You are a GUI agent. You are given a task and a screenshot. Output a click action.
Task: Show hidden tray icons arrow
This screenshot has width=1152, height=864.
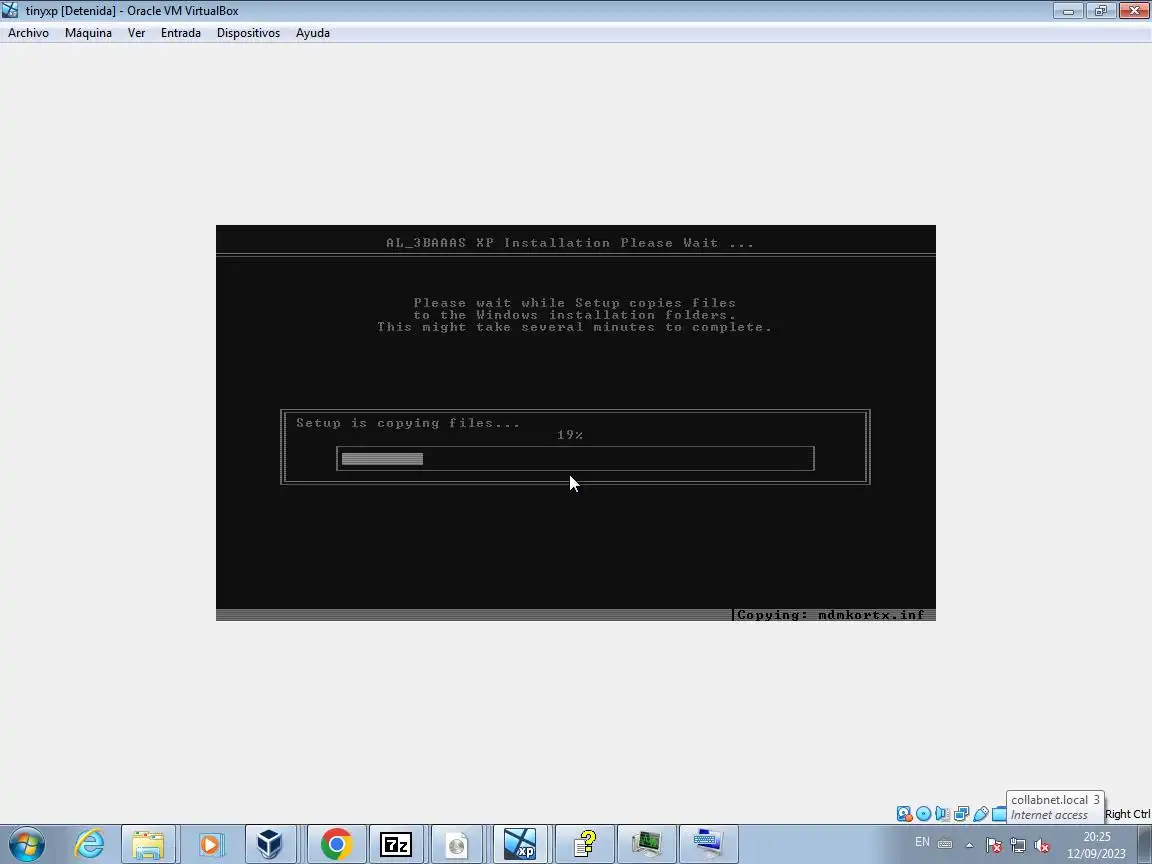[970, 845]
